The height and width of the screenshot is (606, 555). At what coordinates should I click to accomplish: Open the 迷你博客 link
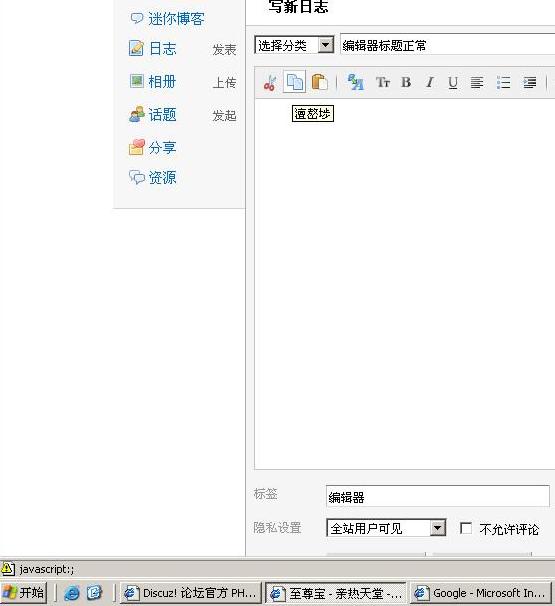click(x=176, y=19)
